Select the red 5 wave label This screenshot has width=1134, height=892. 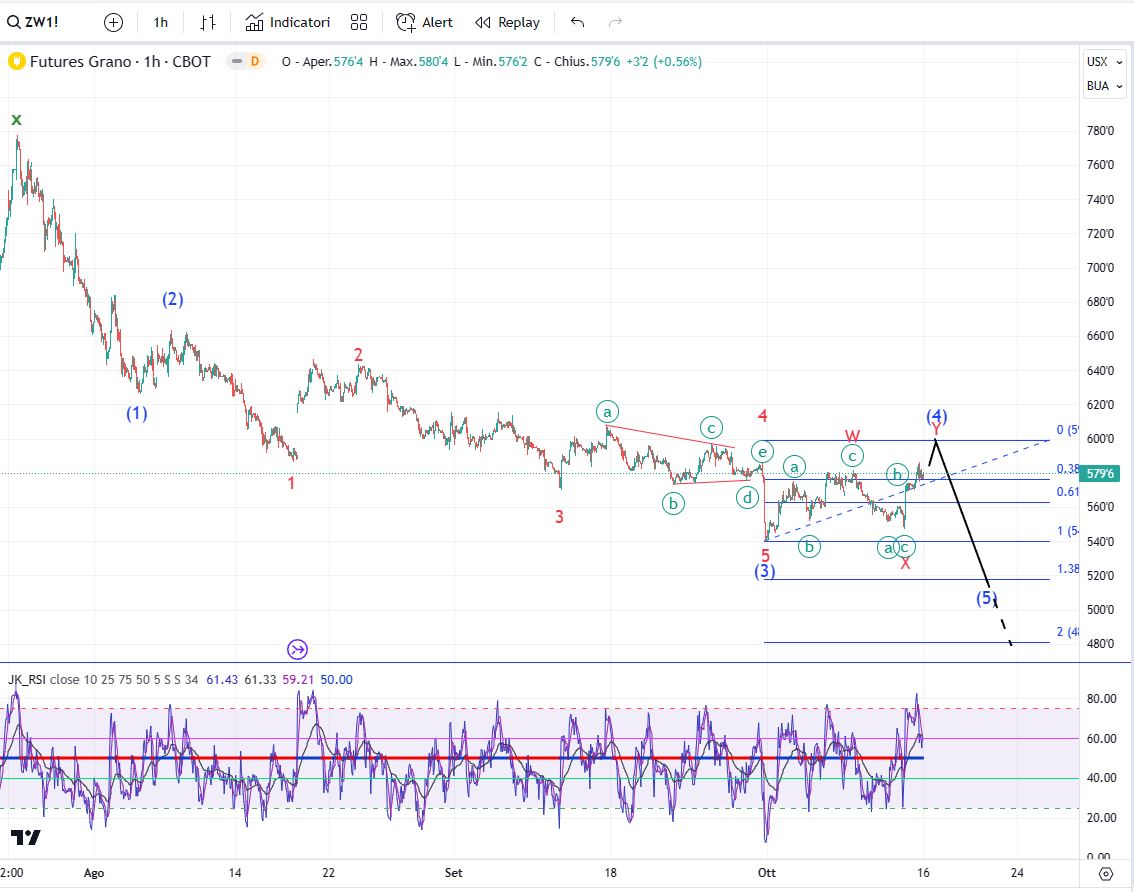tap(765, 556)
